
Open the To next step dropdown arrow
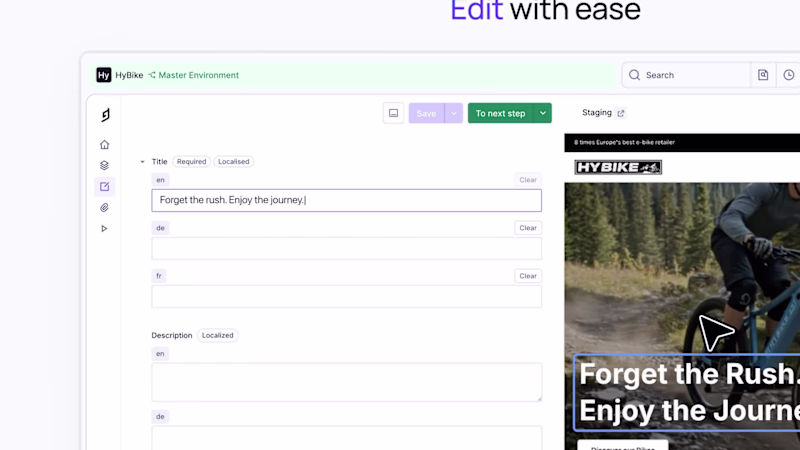(543, 113)
